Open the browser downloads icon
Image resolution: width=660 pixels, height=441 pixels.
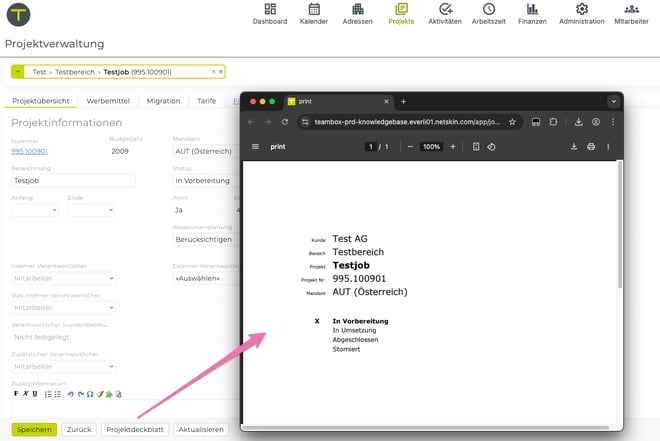[x=579, y=122]
